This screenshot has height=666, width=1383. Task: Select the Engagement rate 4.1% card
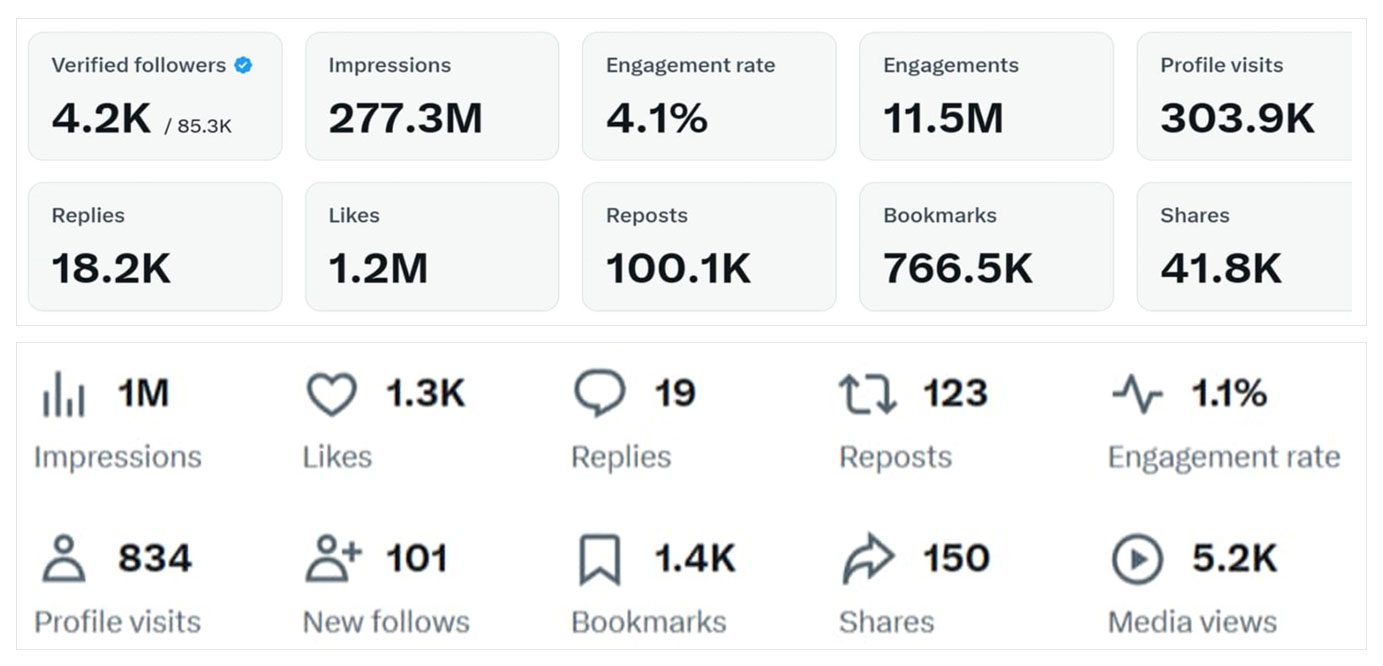tap(709, 96)
